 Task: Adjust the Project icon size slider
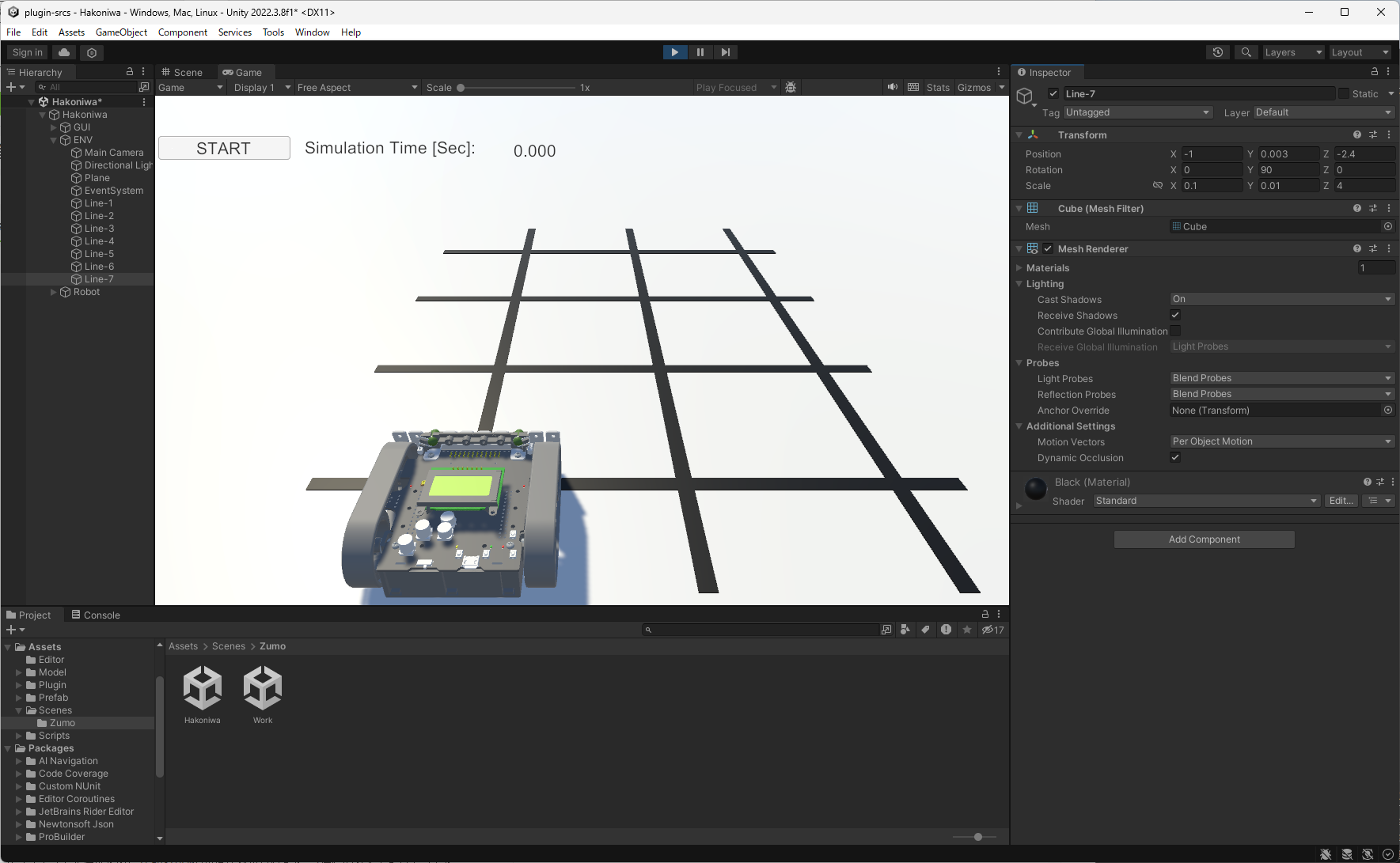point(975,837)
